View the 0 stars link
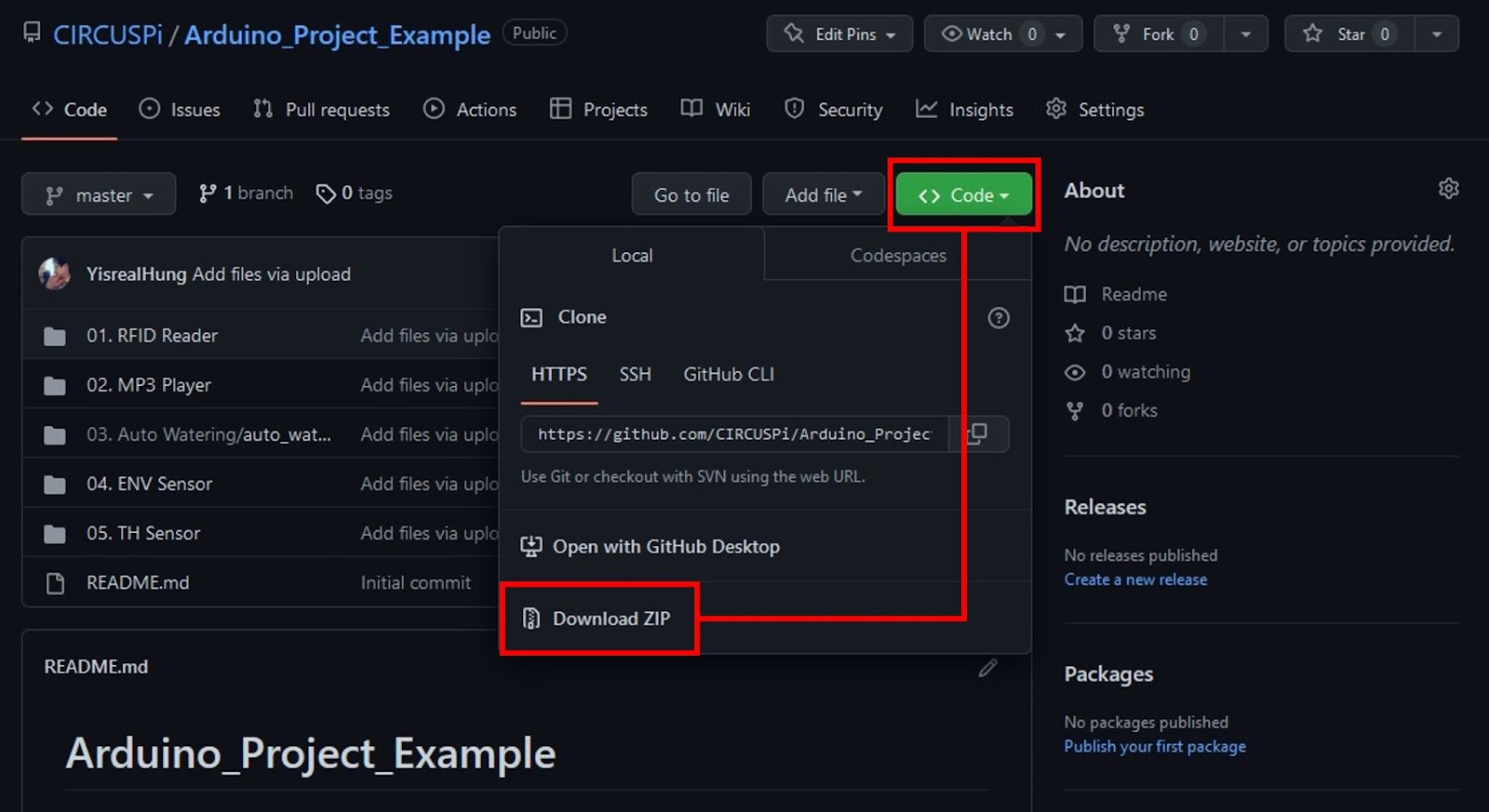This screenshot has width=1489, height=812. point(1111,333)
